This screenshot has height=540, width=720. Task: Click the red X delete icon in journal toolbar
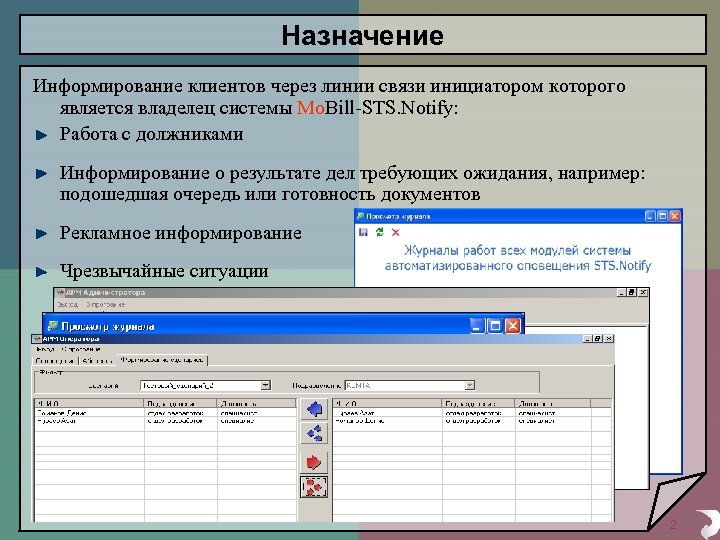coord(395,233)
